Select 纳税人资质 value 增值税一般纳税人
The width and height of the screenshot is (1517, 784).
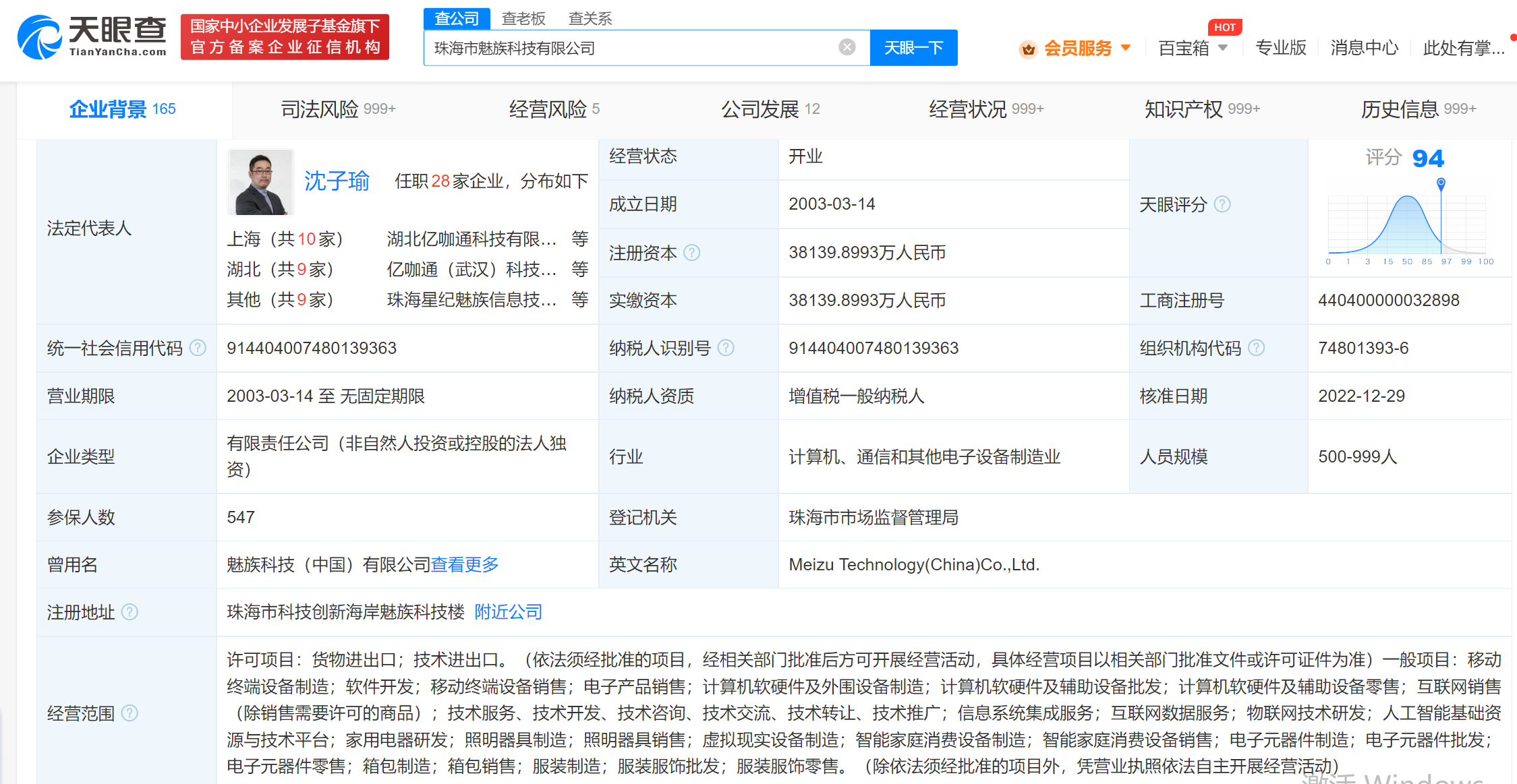[x=857, y=396]
